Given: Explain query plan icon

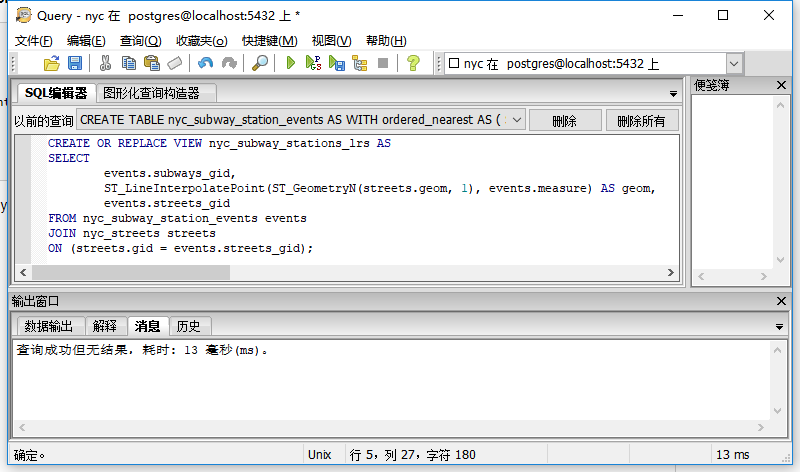Looking at the screenshot, I should [x=360, y=63].
